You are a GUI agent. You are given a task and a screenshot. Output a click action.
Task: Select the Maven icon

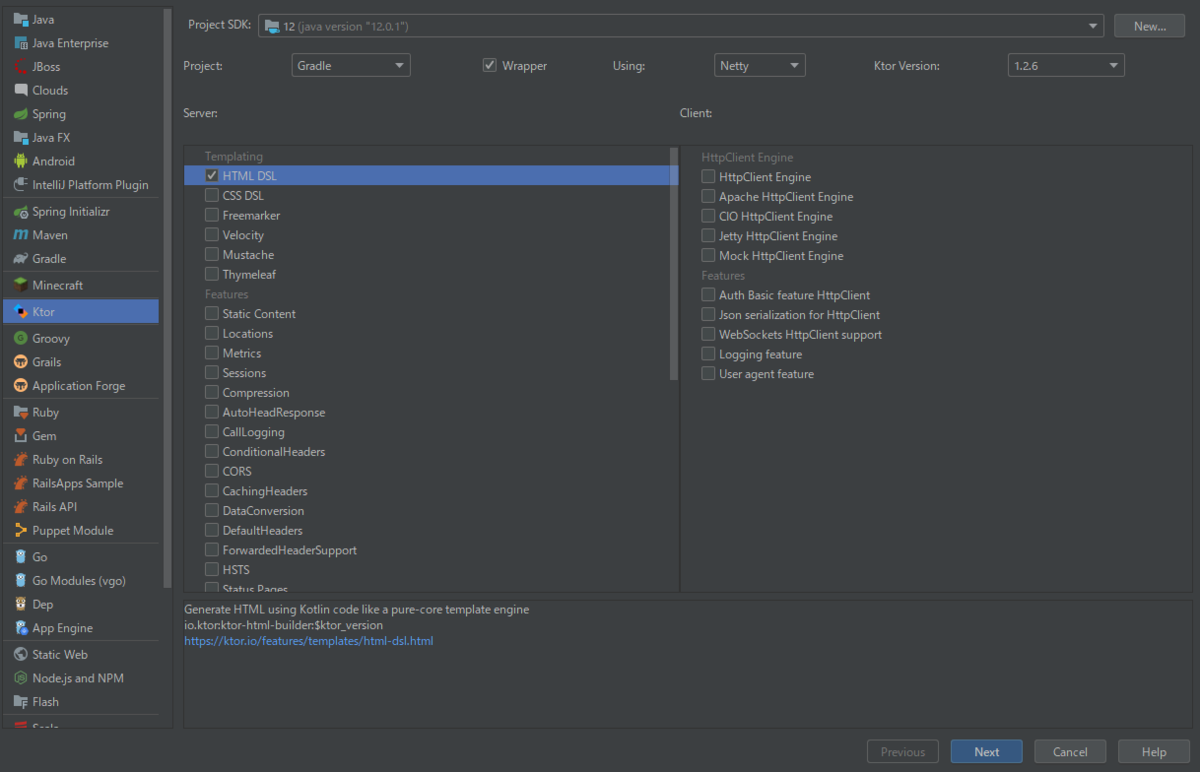pos(21,235)
